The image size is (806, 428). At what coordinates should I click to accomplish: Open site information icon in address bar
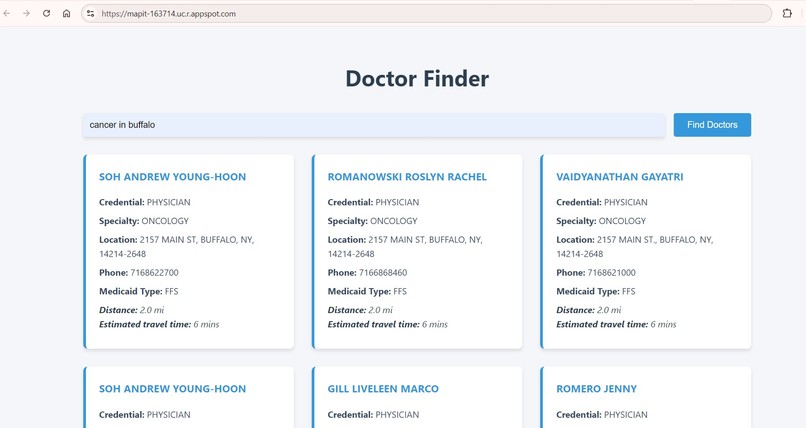point(90,14)
